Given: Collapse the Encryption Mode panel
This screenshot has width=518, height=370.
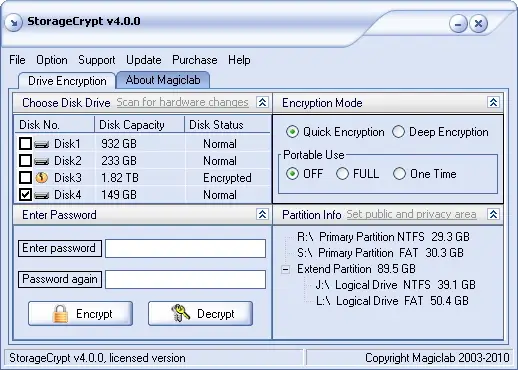Looking at the screenshot, I should tap(493, 102).
